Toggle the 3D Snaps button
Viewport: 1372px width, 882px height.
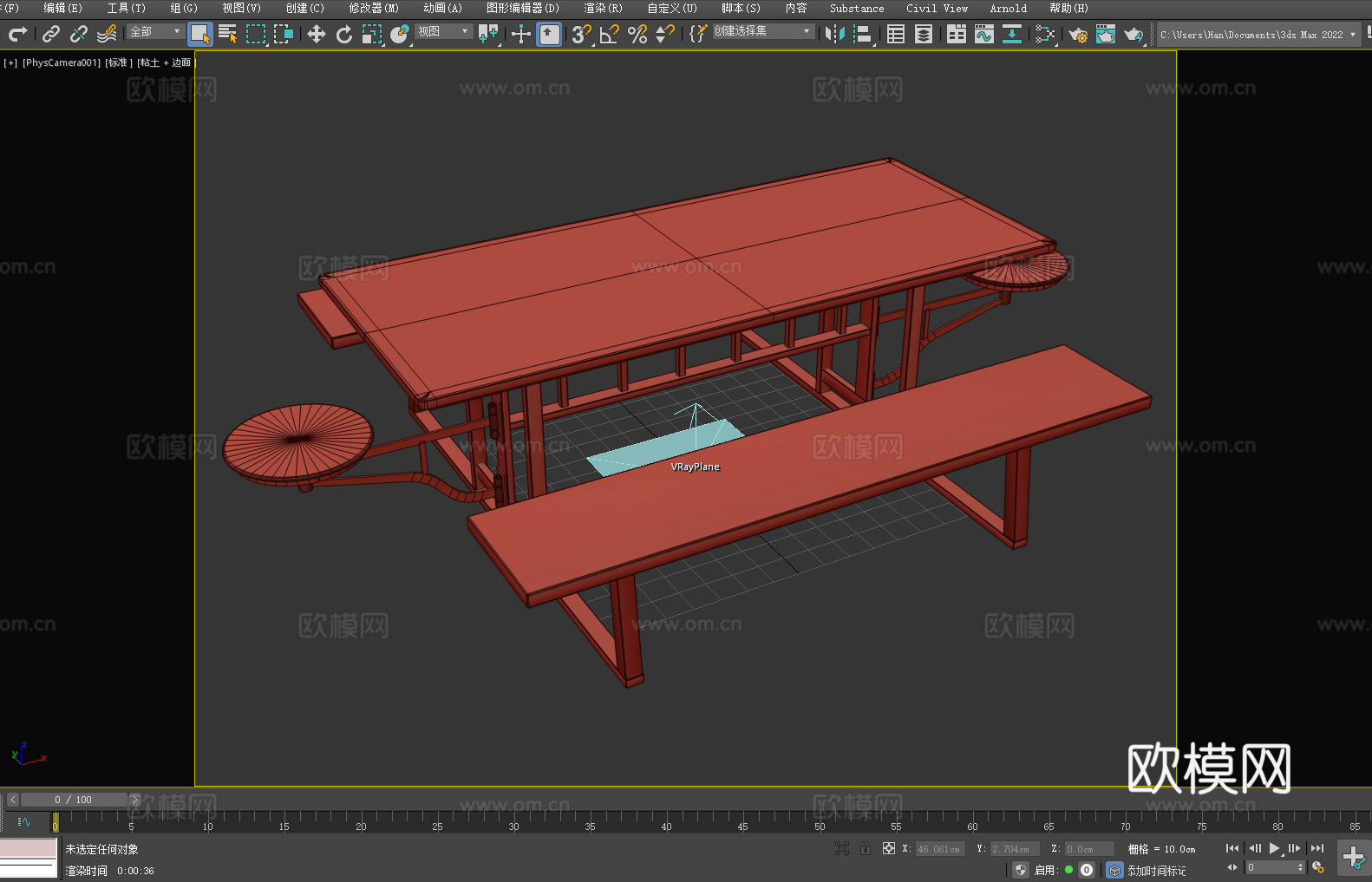pyautogui.click(x=581, y=34)
